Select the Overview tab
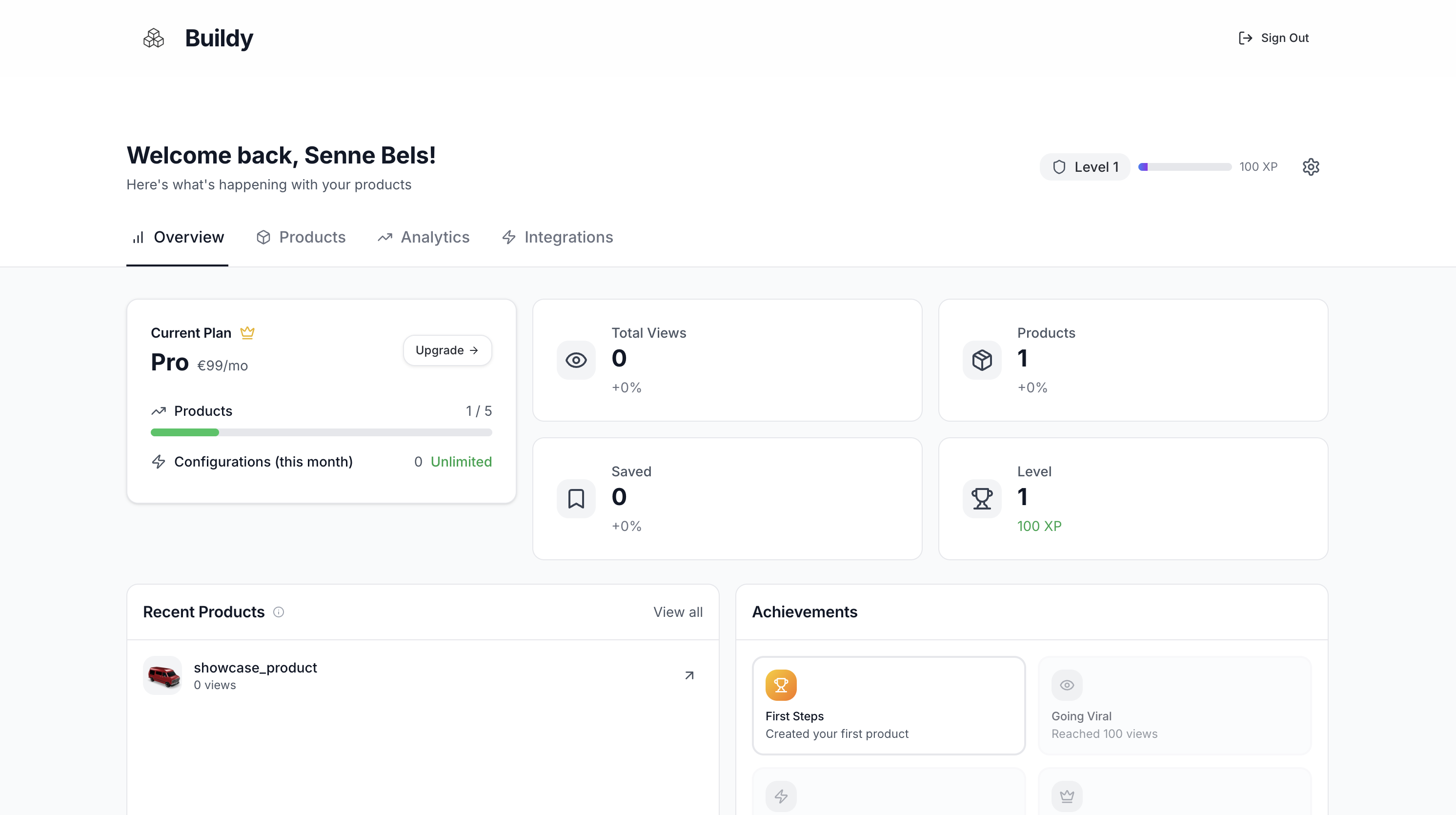This screenshot has width=1456, height=815. pyautogui.click(x=178, y=237)
